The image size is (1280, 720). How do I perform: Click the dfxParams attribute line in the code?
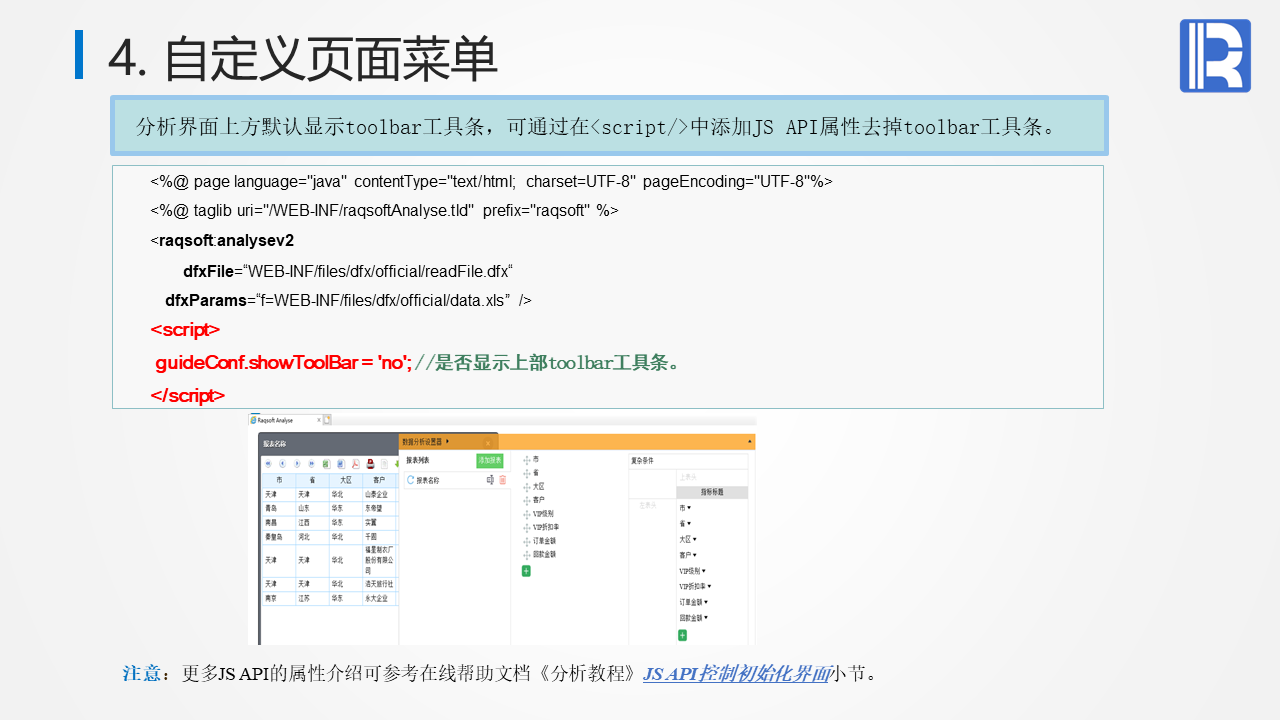348,300
